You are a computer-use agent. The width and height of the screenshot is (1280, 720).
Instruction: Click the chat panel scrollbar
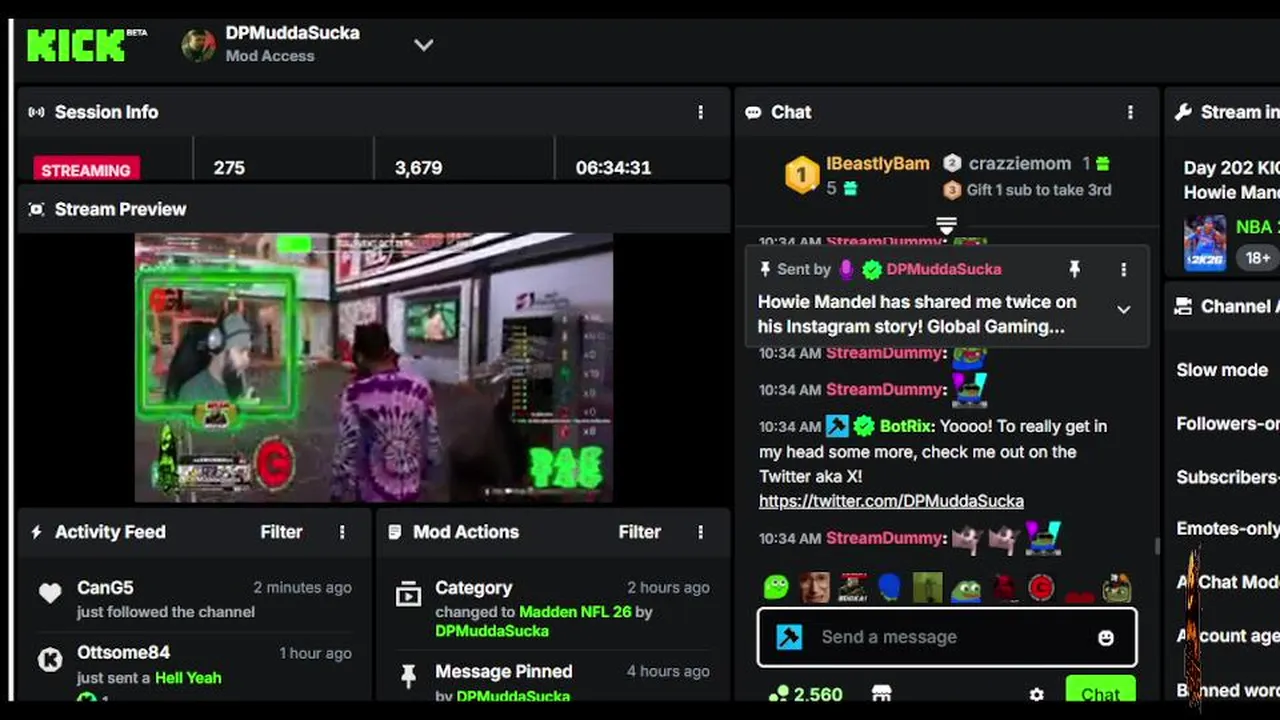click(1157, 546)
